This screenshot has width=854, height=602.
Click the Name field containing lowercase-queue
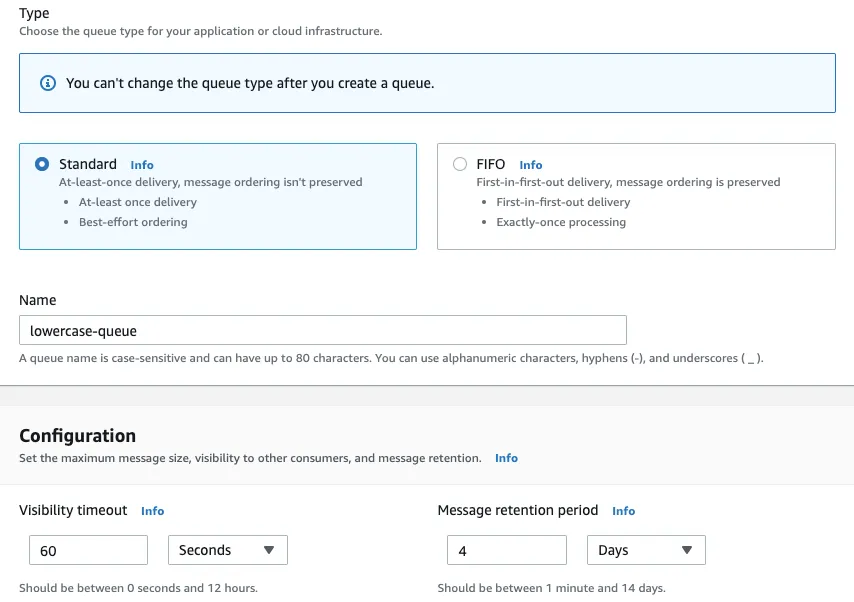(322, 330)
